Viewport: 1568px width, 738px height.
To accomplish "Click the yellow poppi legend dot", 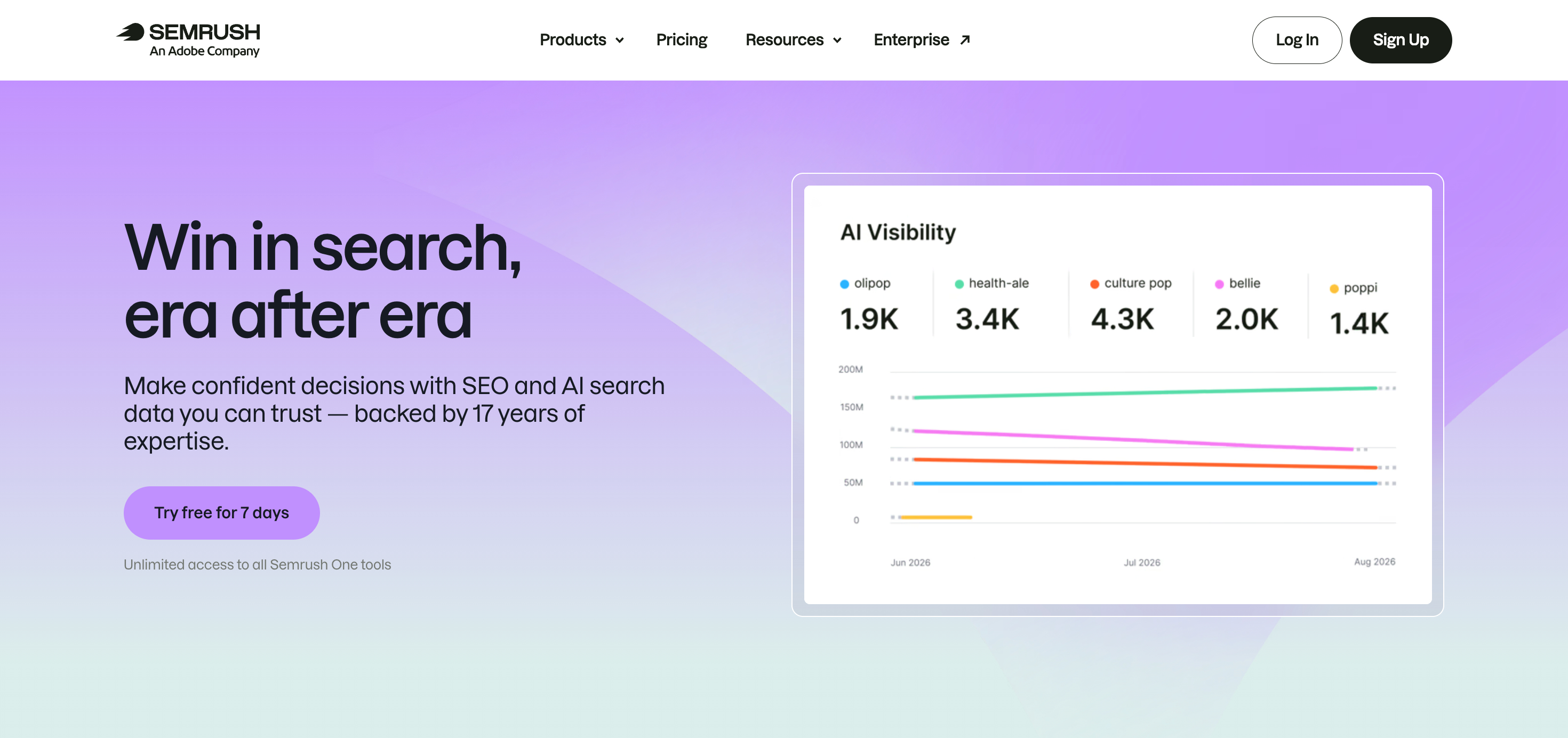I will tap(1334, 288).
